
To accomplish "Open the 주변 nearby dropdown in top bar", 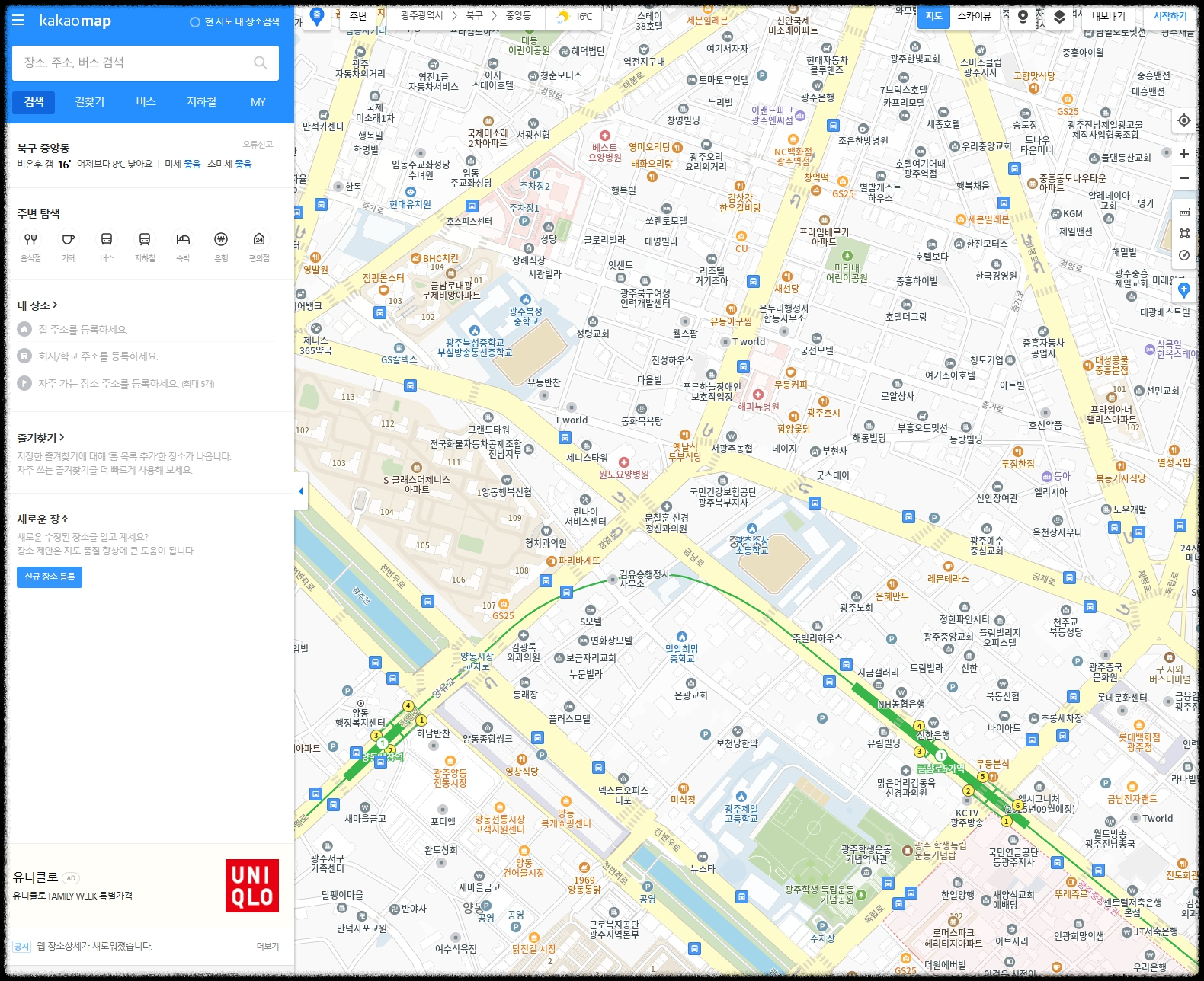I will click(x=358, y=16).
